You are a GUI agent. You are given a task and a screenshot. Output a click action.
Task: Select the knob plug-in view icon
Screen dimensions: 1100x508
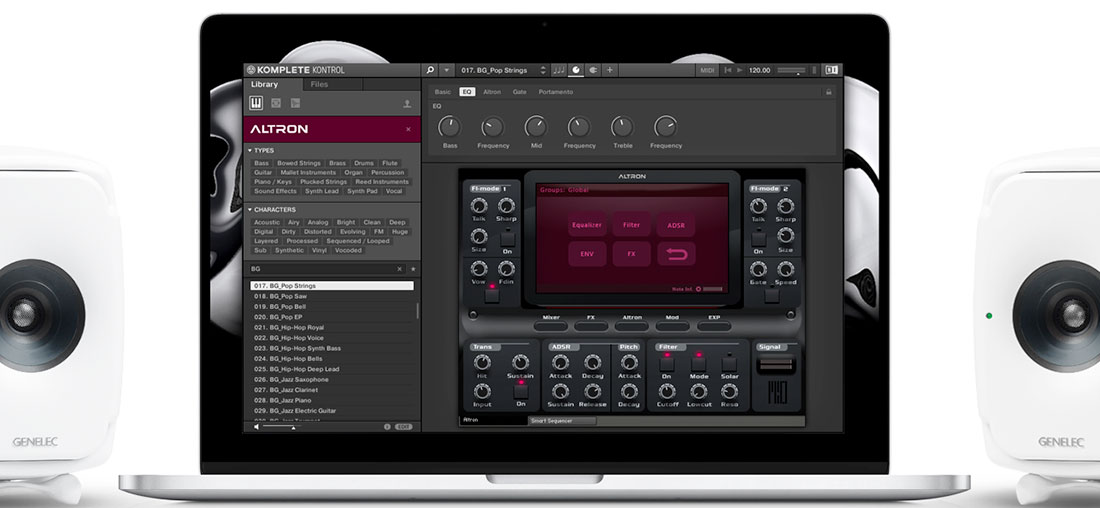tap(576, 70)
